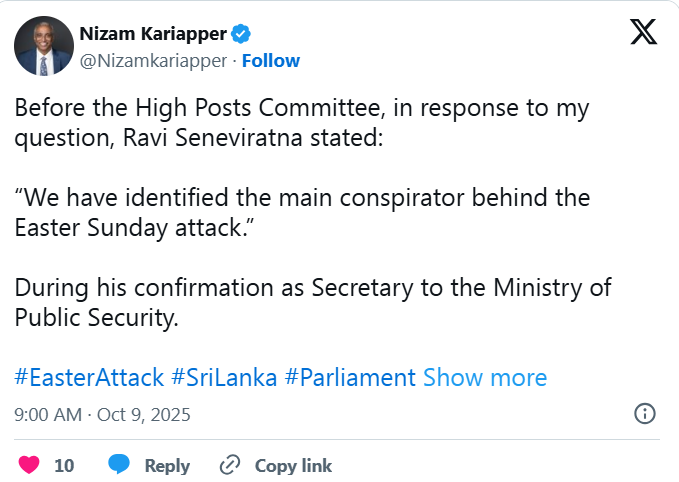Open the #SriLanka hashtag
Screen dimensions: 679x482
pos(224,378)
